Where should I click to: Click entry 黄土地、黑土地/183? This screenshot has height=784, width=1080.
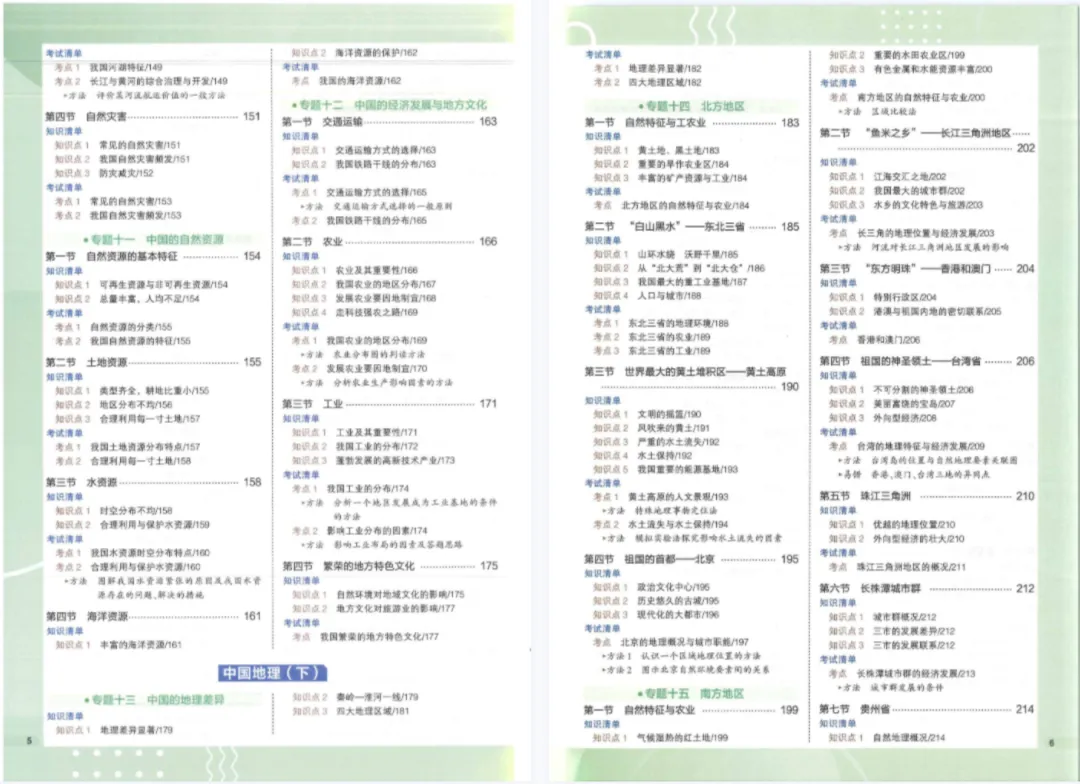[x=678, y=149]
